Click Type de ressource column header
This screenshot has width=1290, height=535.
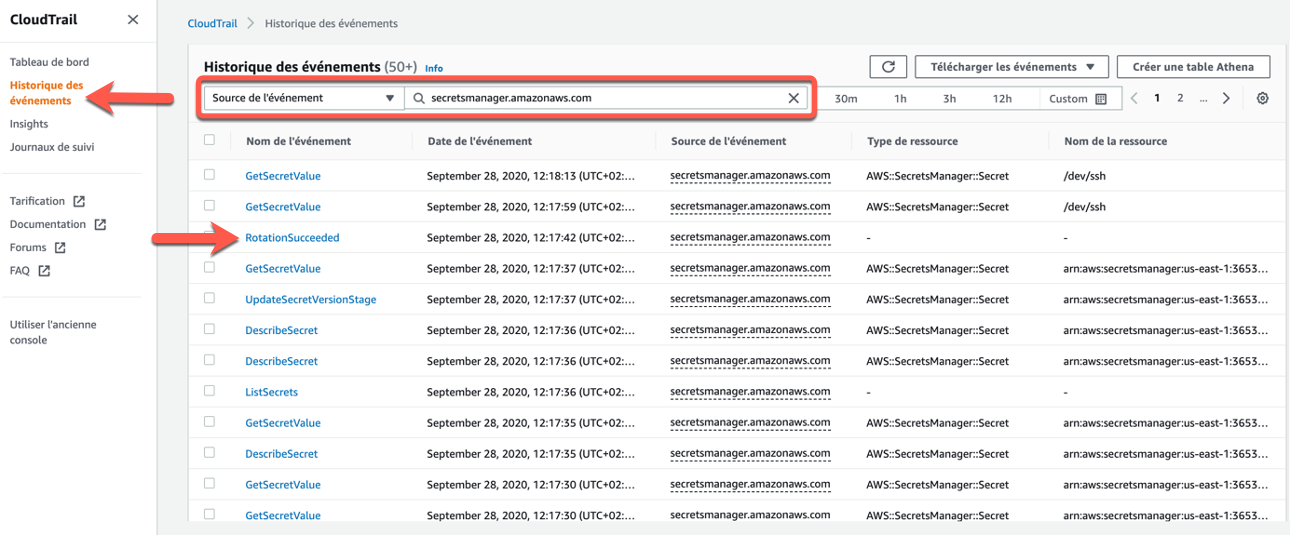(x=912, y=141)
